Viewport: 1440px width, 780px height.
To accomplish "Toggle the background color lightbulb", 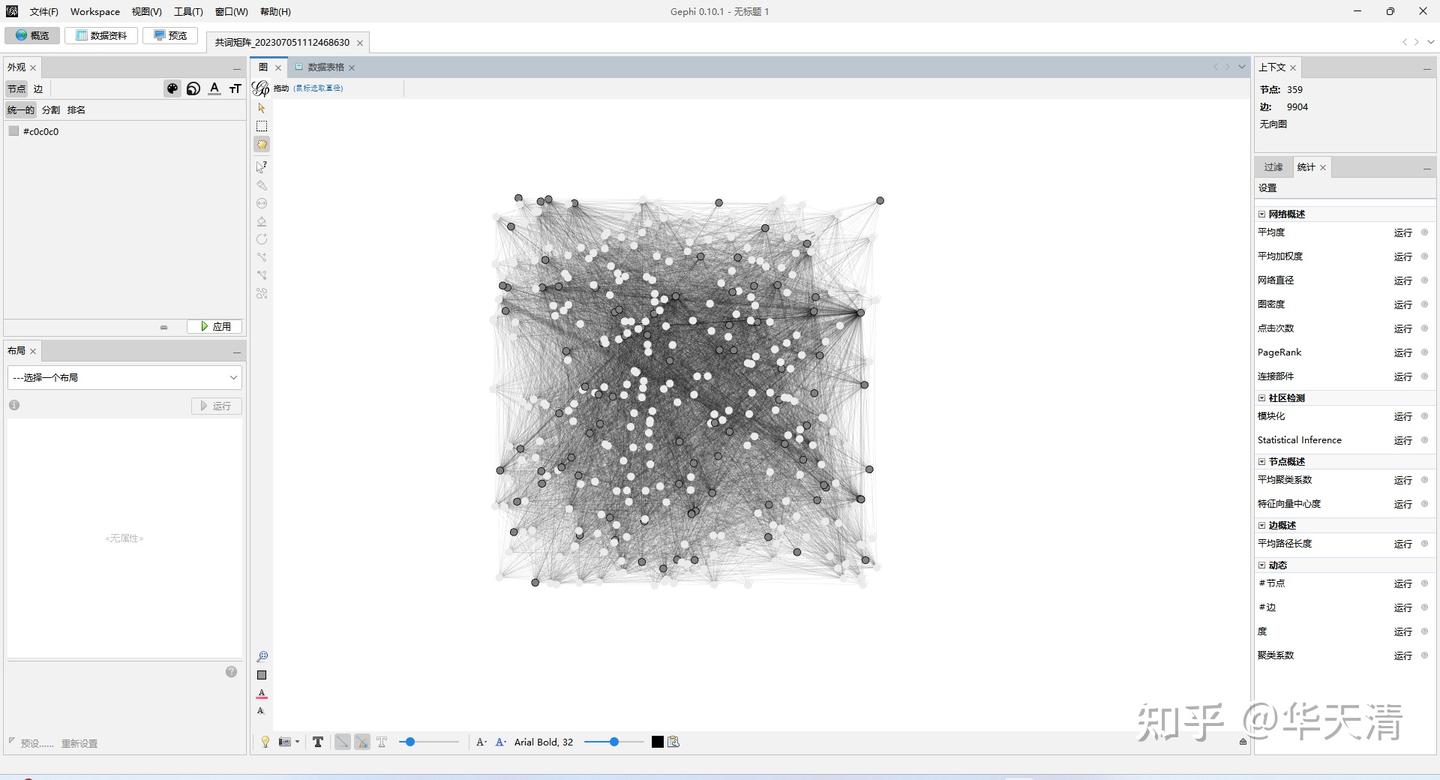I will click(265, 742).
